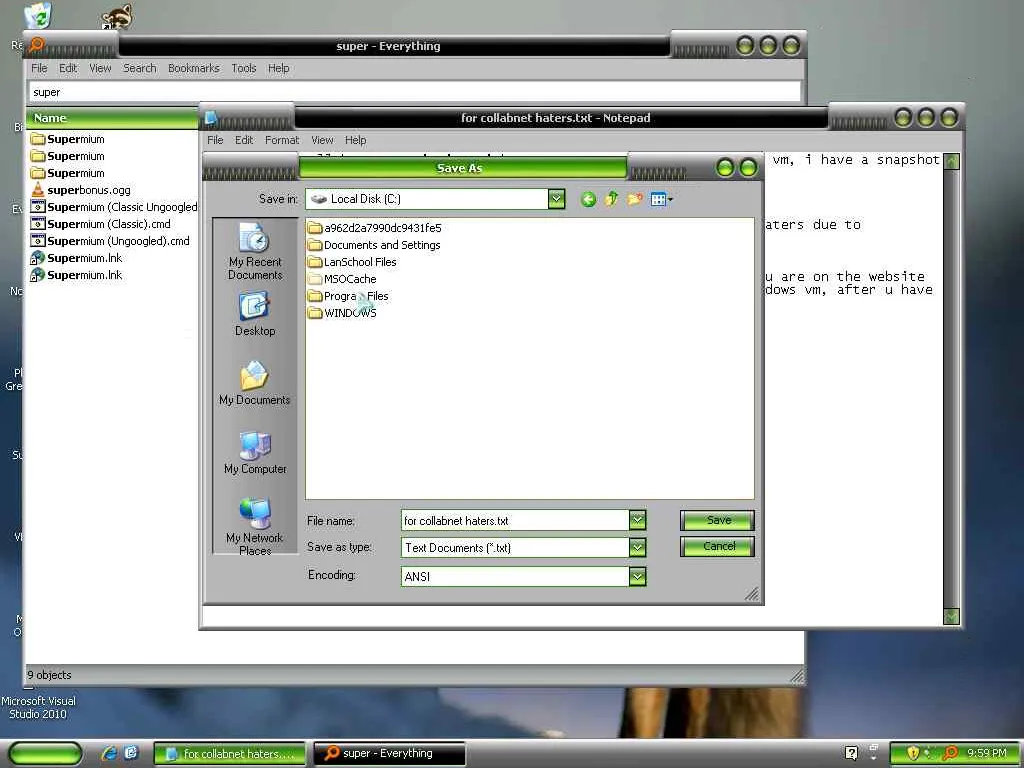
Task: Select Documents and Settings folder
Action: click(374, 245)
